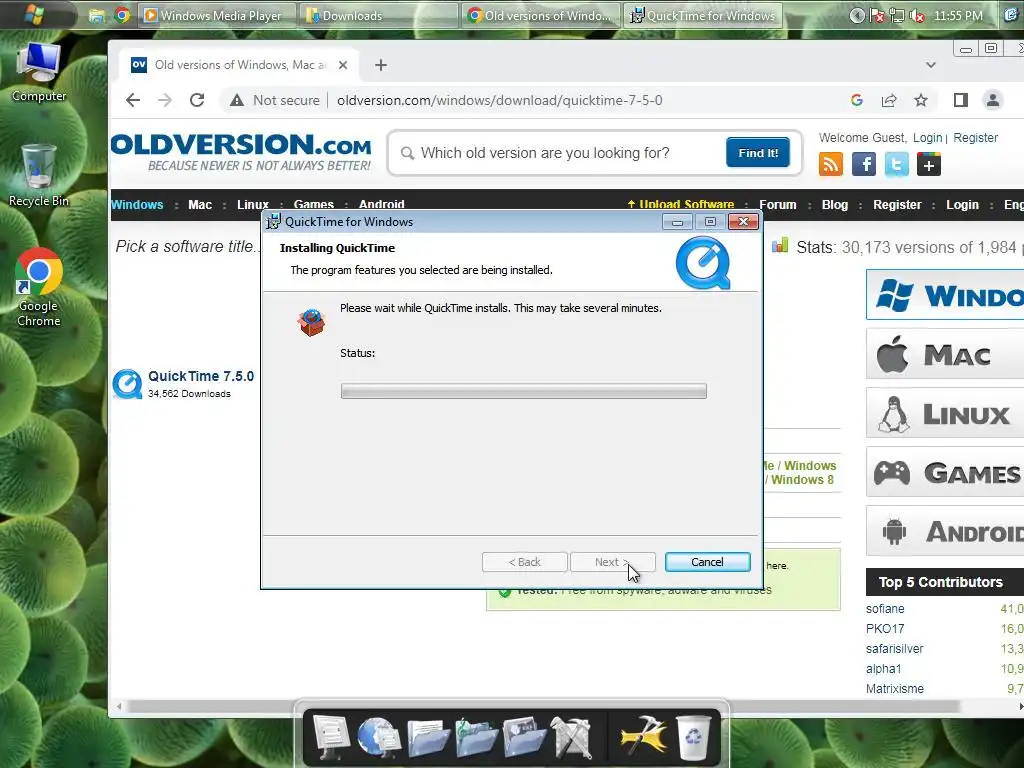This screenshot has height=768, width=1024.
Task: Open the folder quick-launch icon in the taskbar
Action: click(97, 15)
